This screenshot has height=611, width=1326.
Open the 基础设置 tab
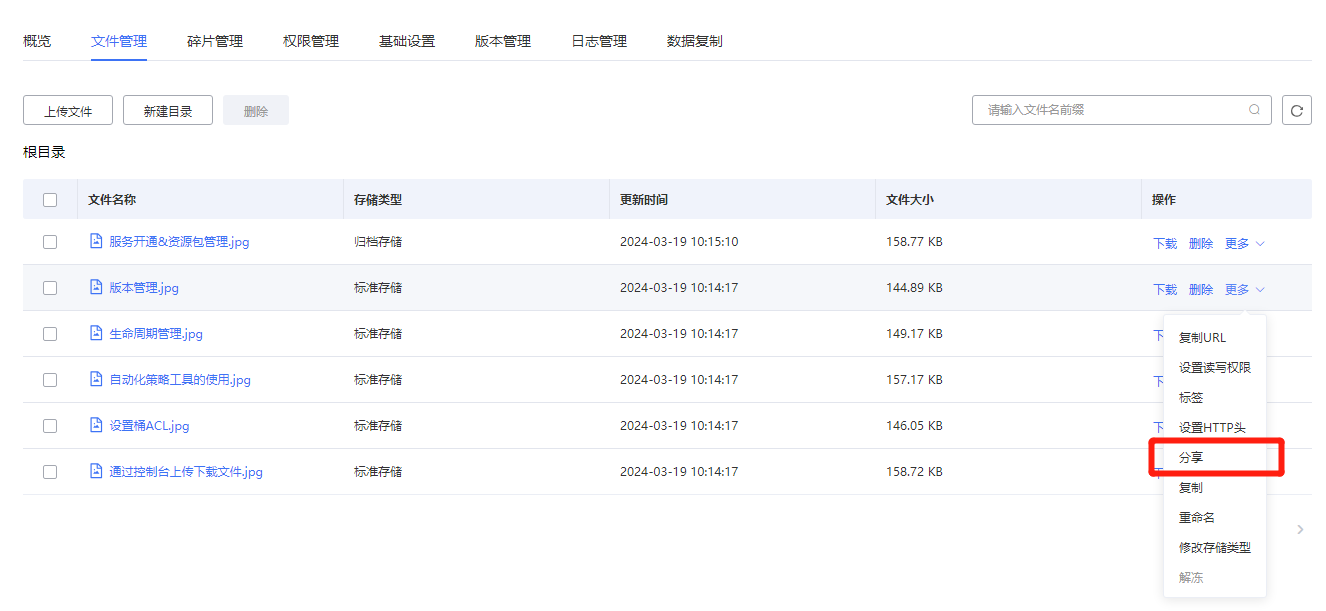pyautogui.click(x=407, y=41)
